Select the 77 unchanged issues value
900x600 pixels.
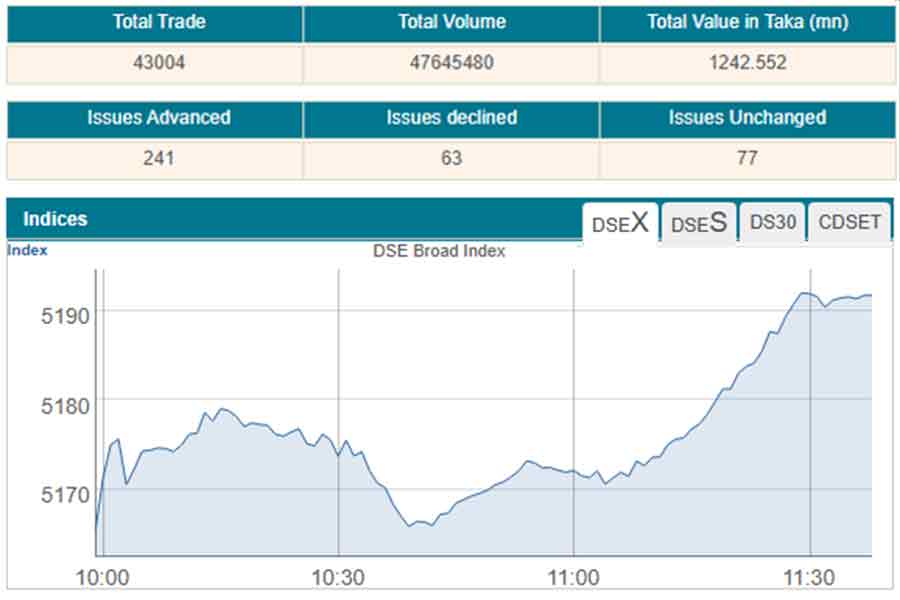[x=747, y=159]
